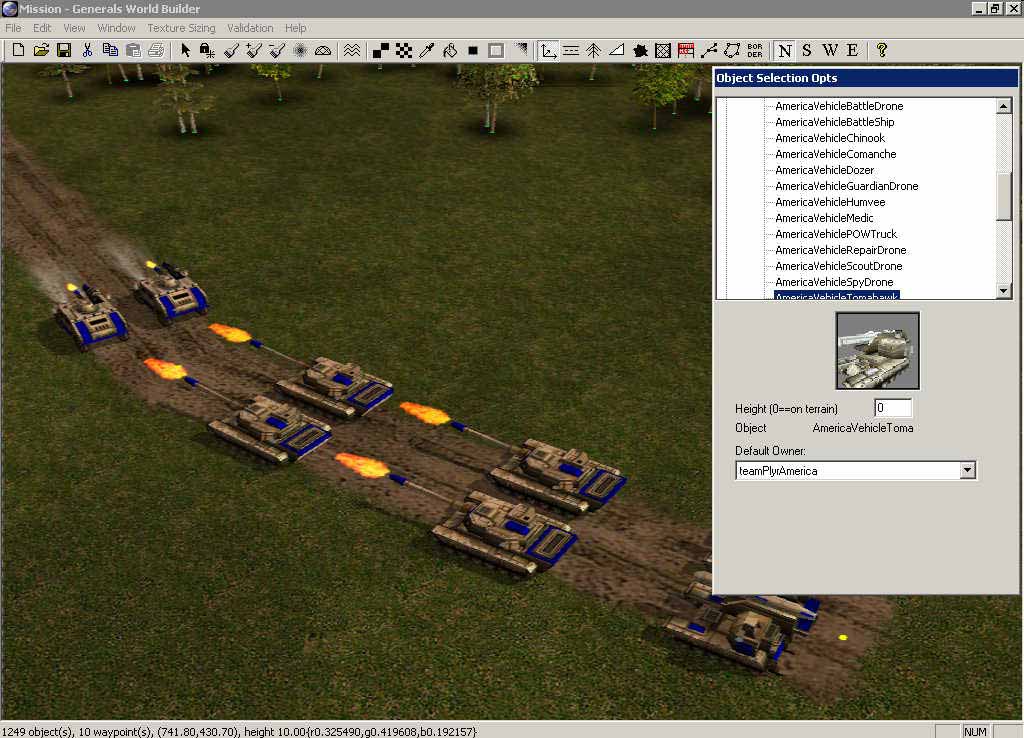Select the red building/fence tool

click(686, 50)
